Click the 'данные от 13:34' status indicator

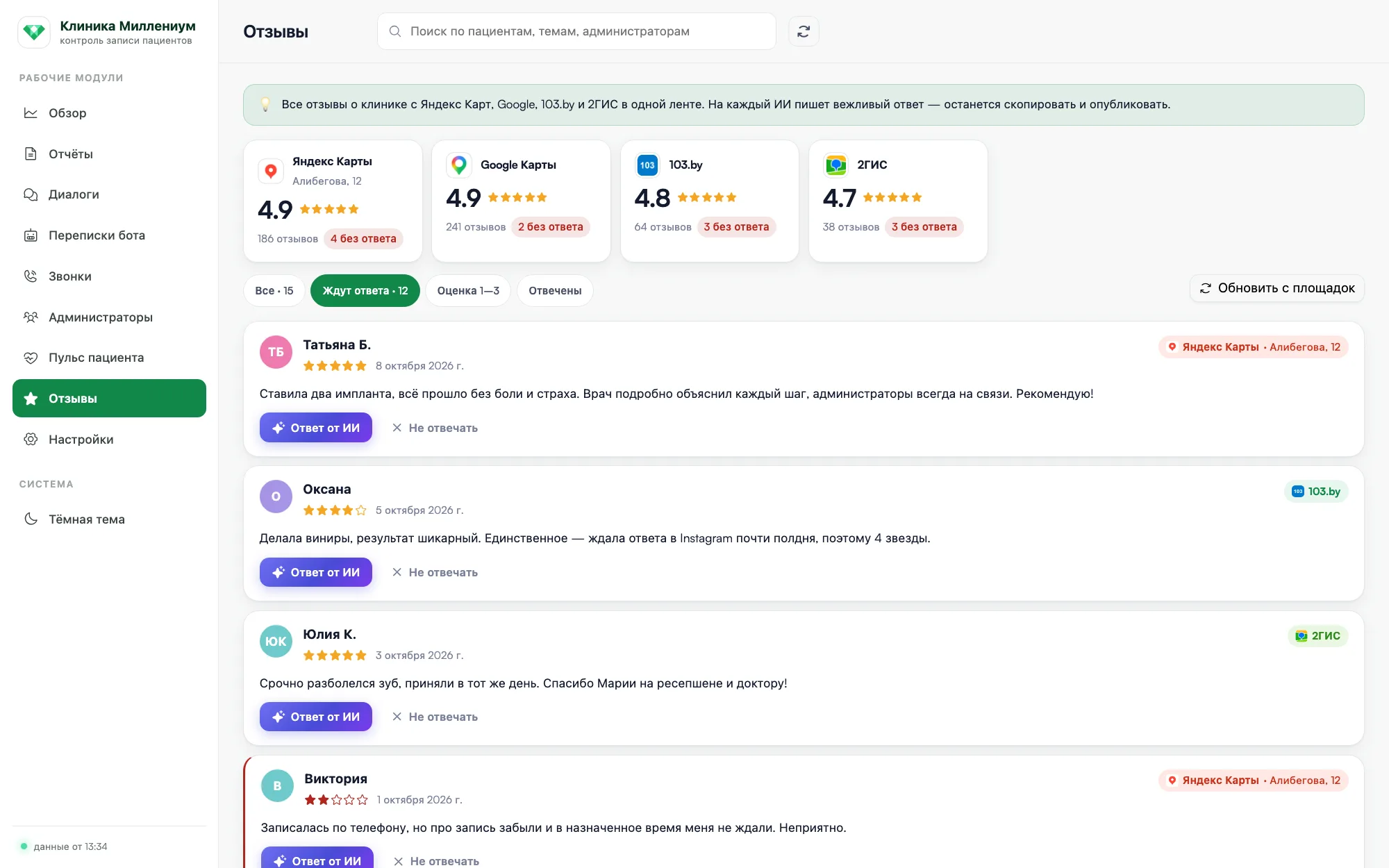[x=63, y=846]
